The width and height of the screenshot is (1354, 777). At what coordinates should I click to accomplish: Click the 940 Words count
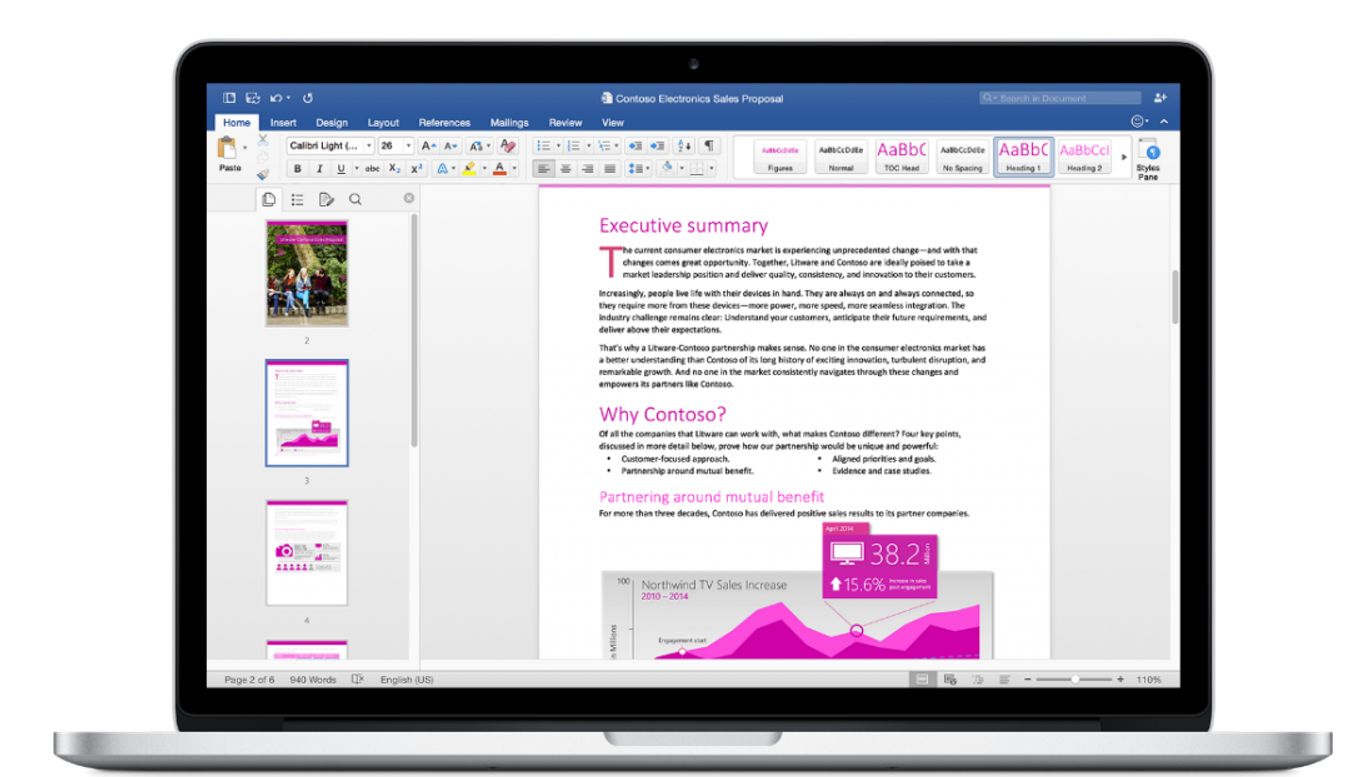point(313,680)
